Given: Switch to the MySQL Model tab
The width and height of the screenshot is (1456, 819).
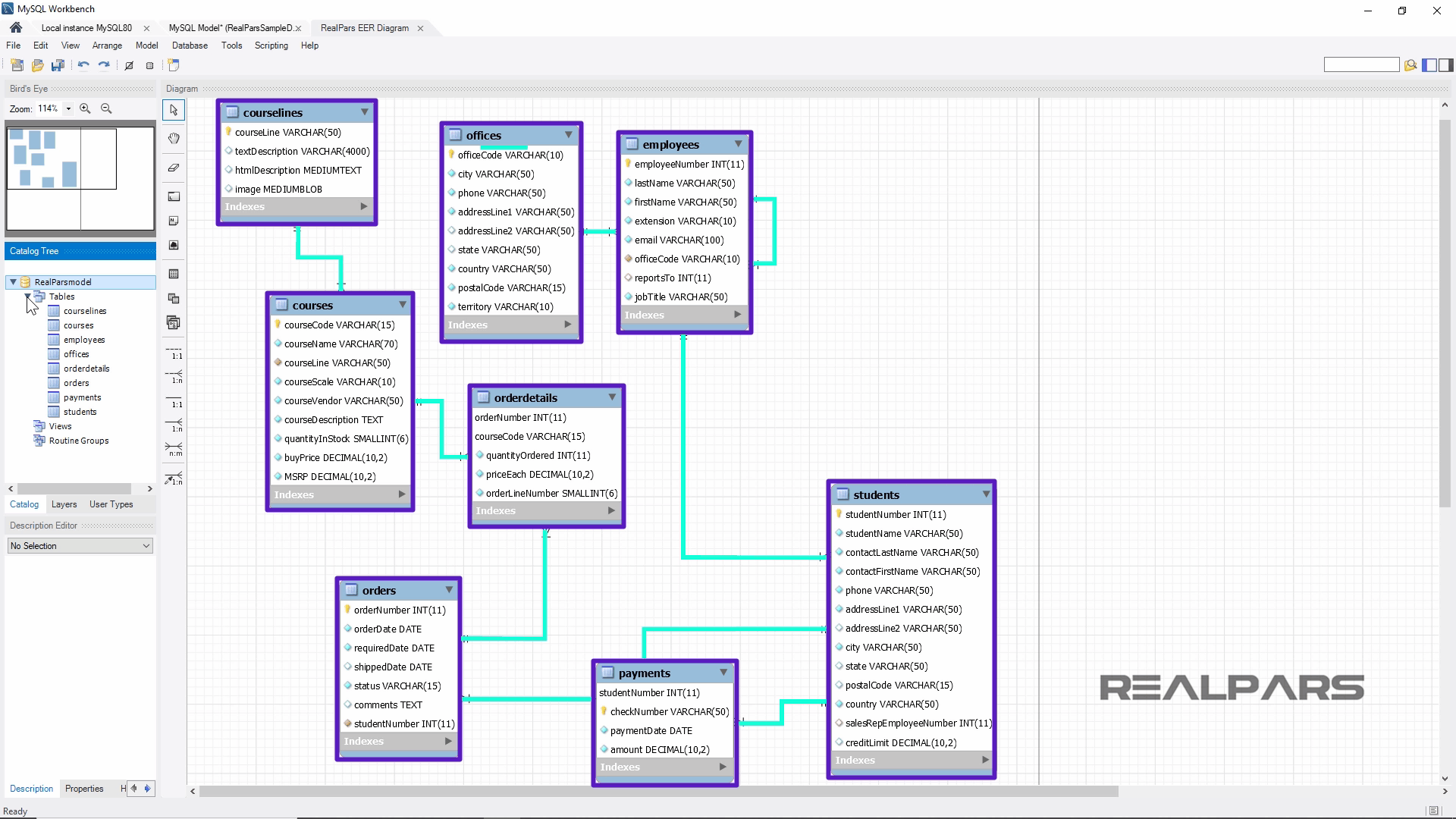Looking at the screenshot, I should 231,28.
